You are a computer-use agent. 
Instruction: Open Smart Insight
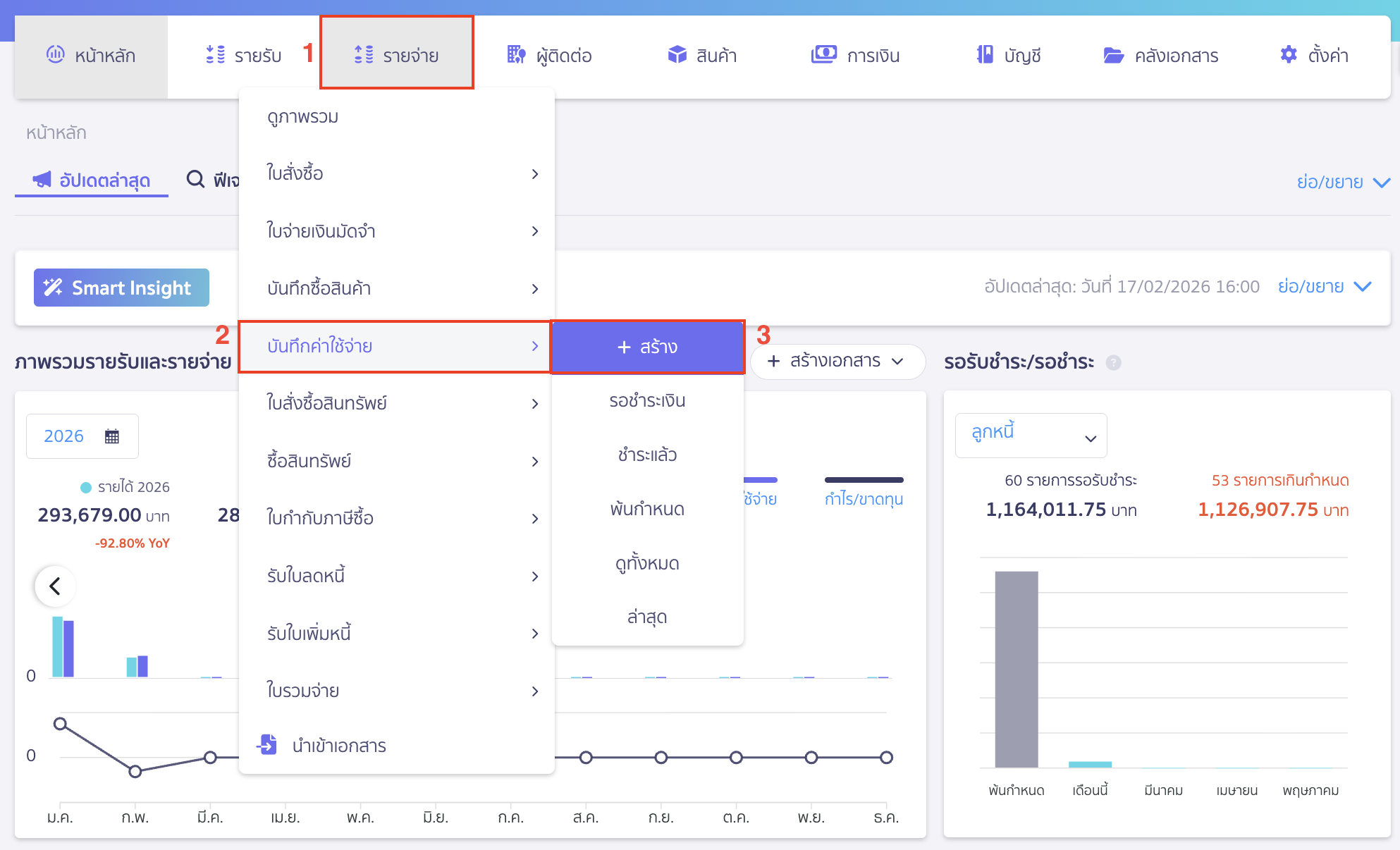click(x=121, y=287)
